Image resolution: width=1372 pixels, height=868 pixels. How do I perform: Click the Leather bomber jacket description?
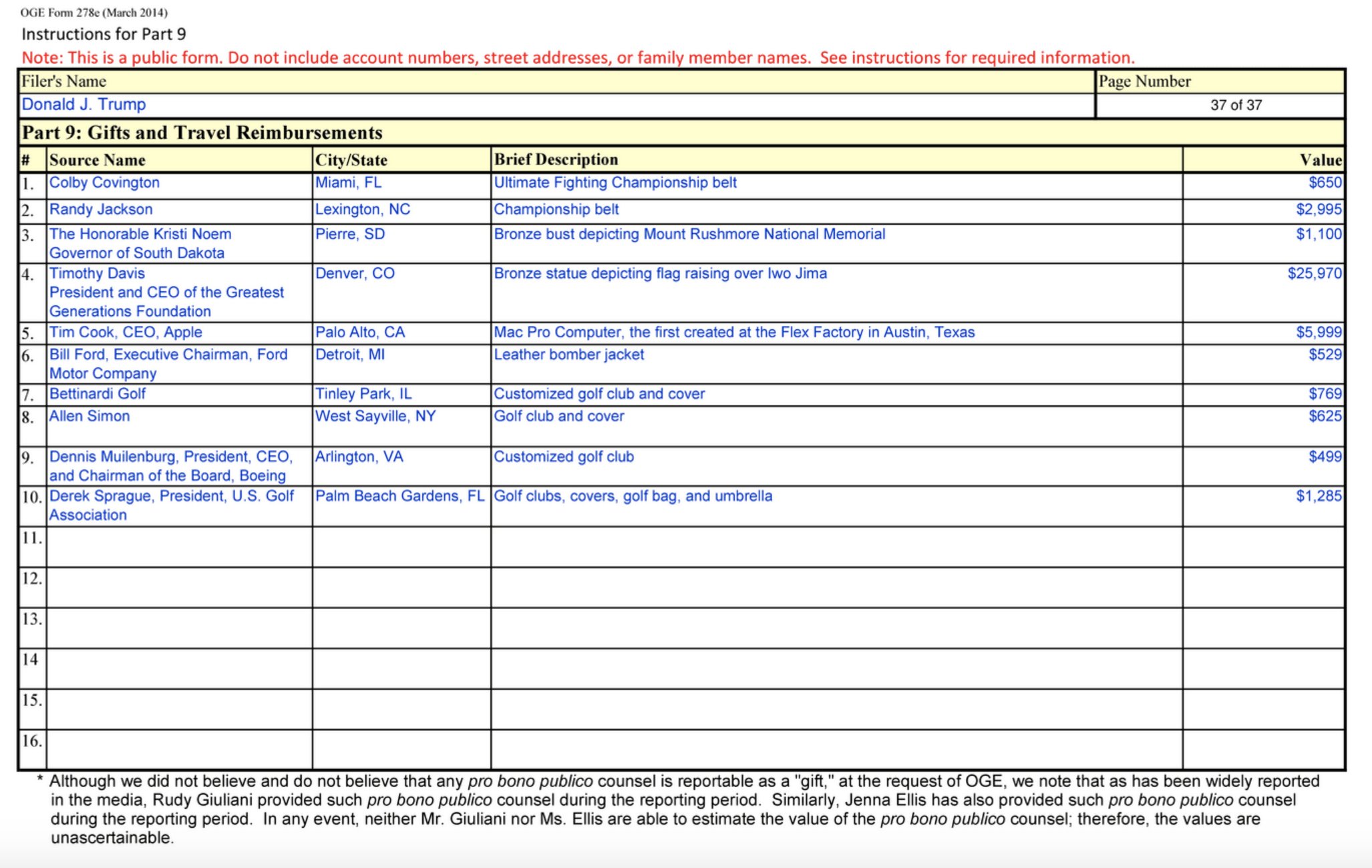coord(569,355)
